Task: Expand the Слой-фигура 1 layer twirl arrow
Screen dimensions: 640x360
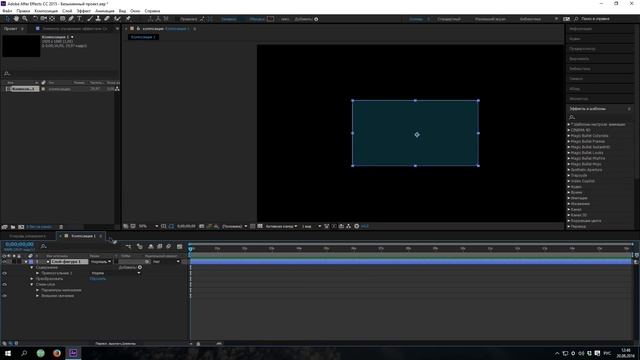Action: click(26, 262)
